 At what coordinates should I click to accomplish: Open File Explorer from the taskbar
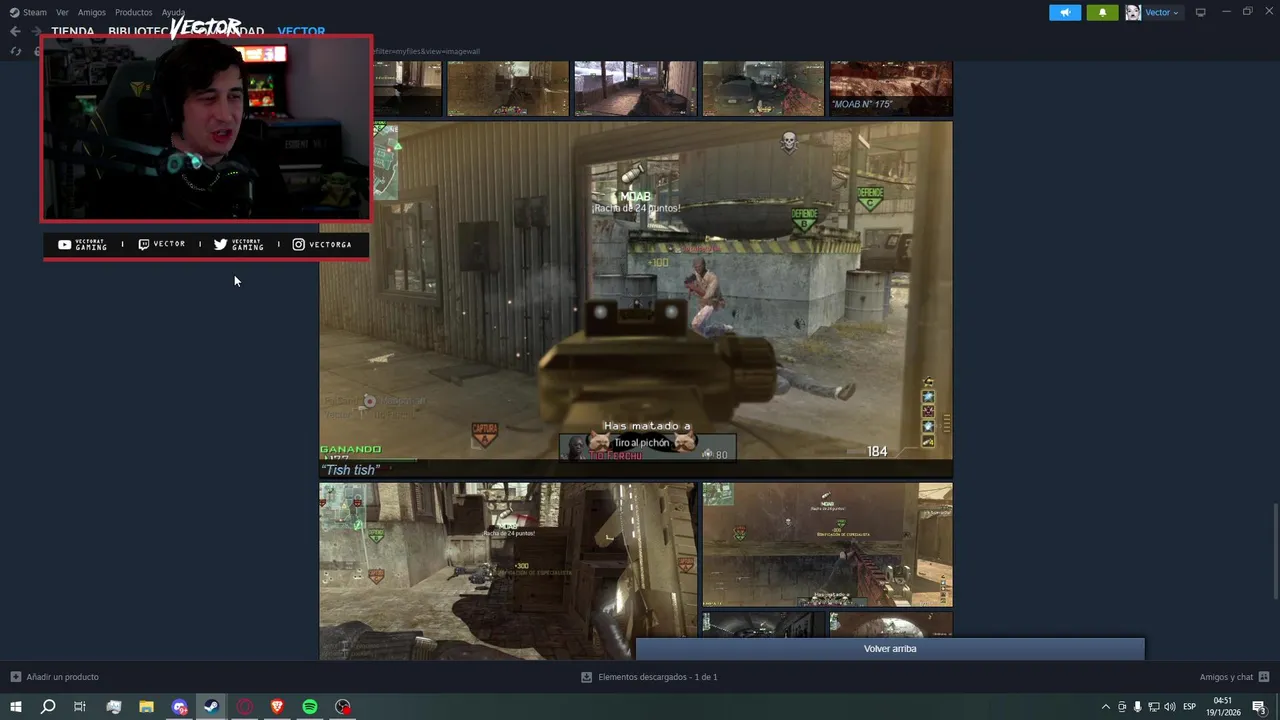146,707
